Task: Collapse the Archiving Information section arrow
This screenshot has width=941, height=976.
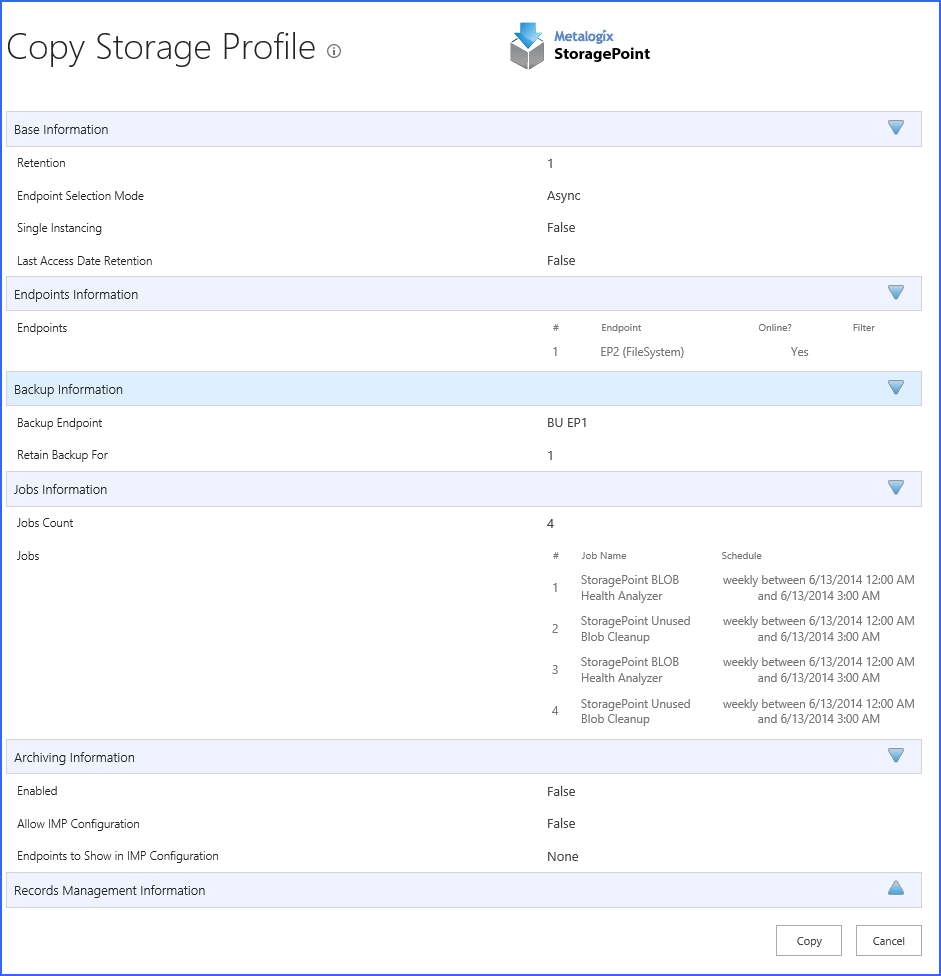Action: point(895,756)
